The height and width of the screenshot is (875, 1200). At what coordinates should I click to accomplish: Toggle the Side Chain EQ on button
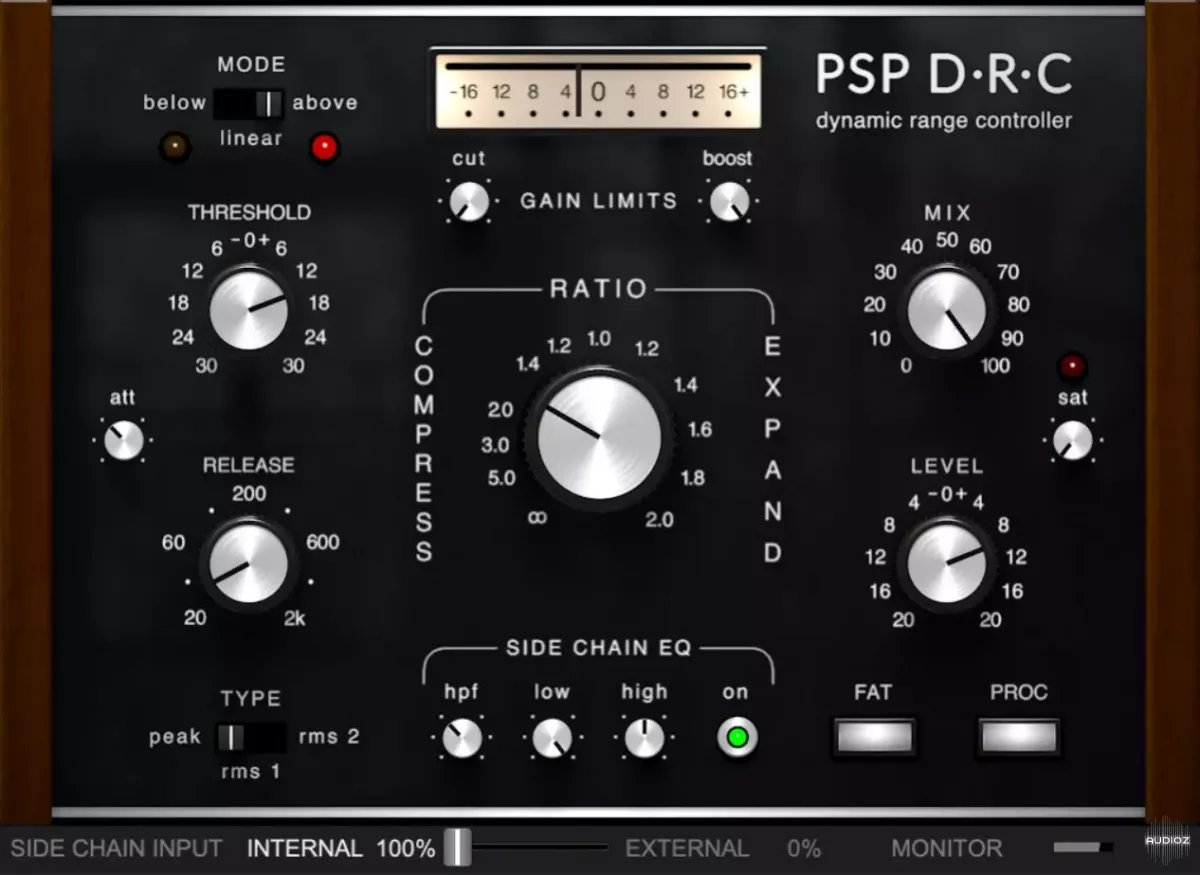coord(737,738)
